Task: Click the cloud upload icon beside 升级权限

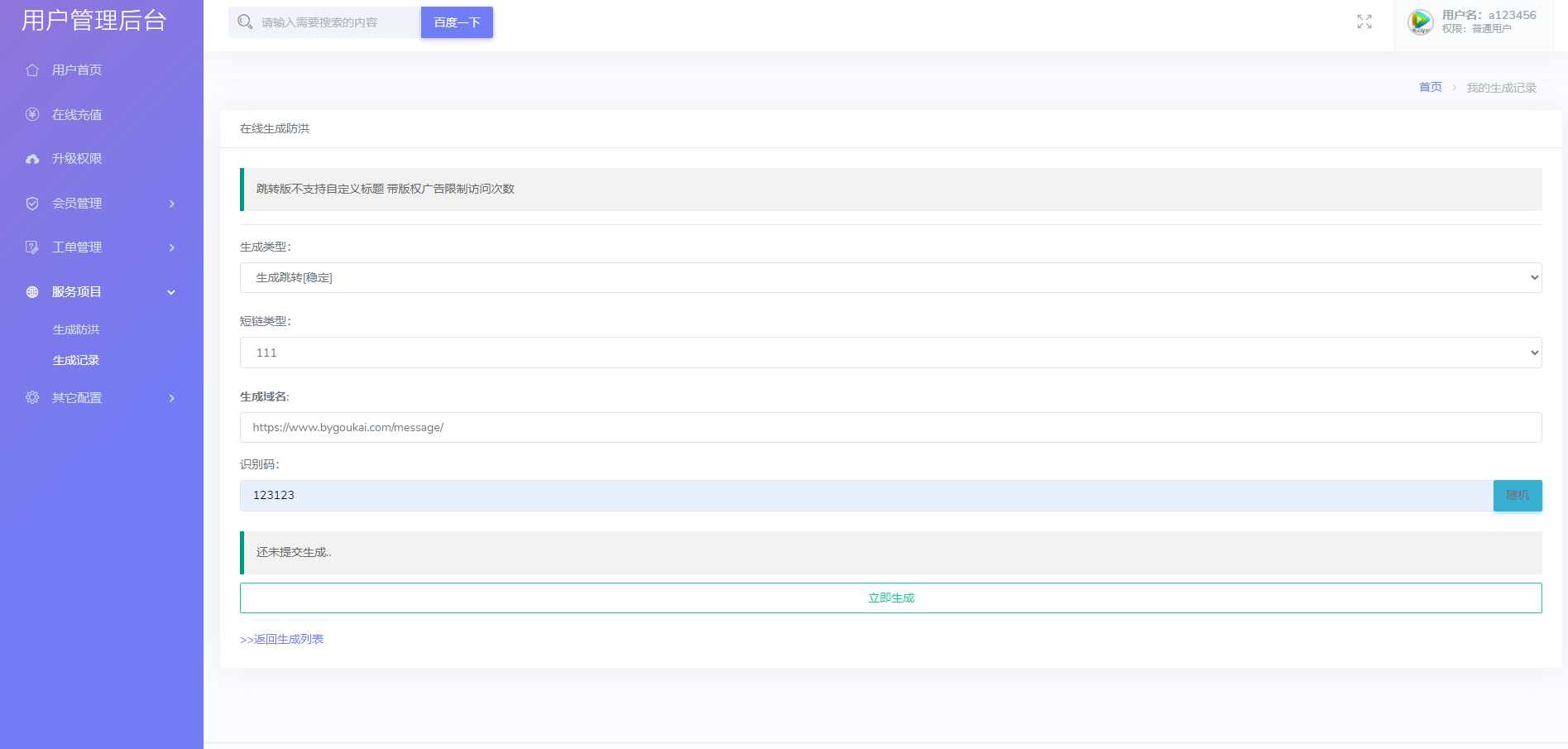Action: click(x=32, y=159)
